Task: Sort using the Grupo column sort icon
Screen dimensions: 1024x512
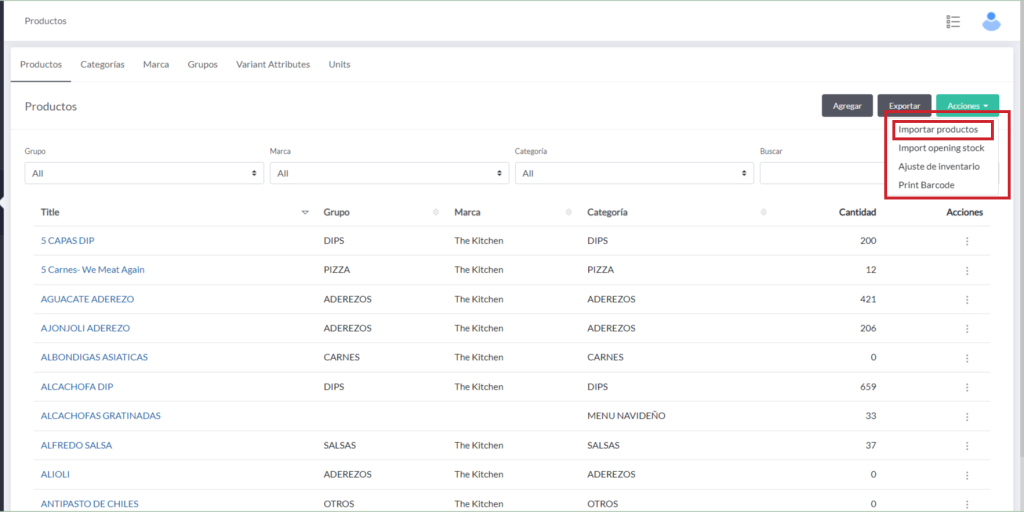Action: pyautogui.click(x=435, y=212)
